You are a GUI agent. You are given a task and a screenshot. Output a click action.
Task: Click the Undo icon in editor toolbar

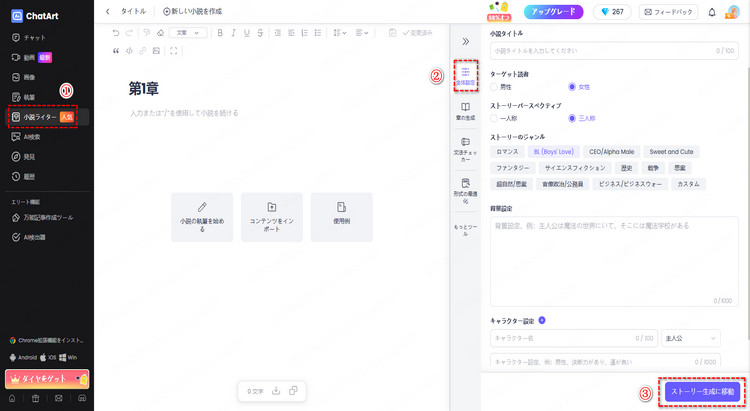tap(115, 33)
